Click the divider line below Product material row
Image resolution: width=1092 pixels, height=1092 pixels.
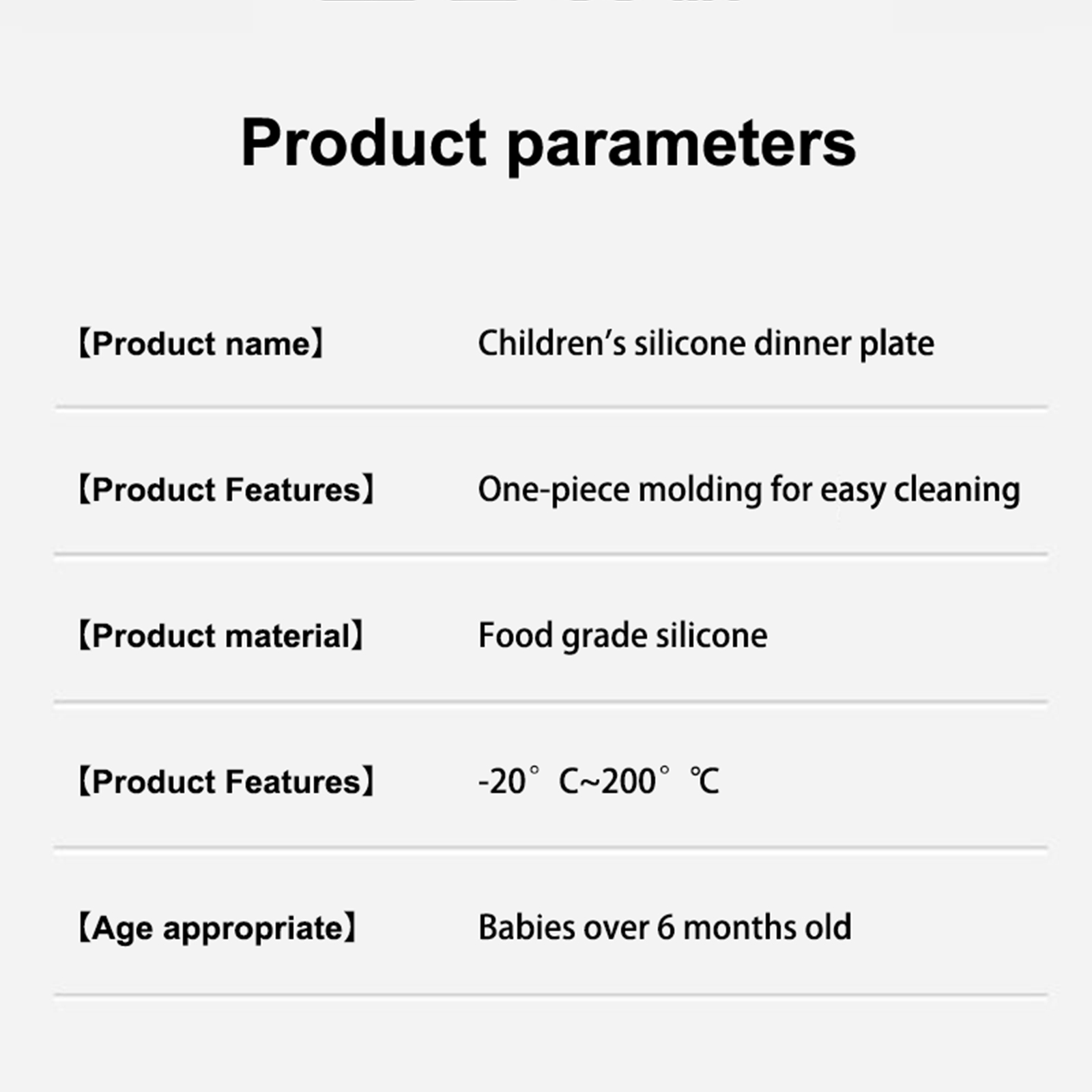551,701
